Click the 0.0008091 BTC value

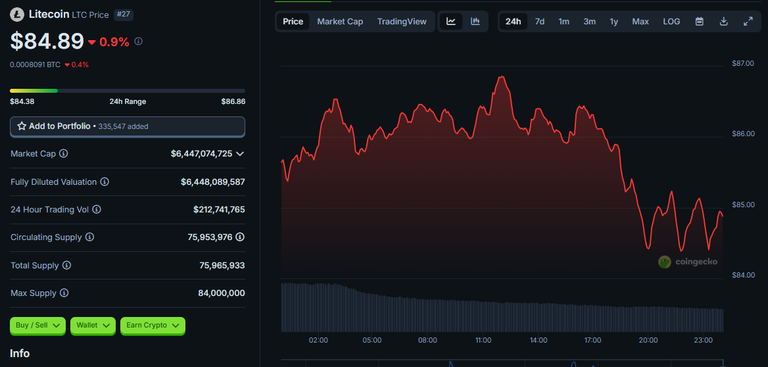(x=35, y=65)
